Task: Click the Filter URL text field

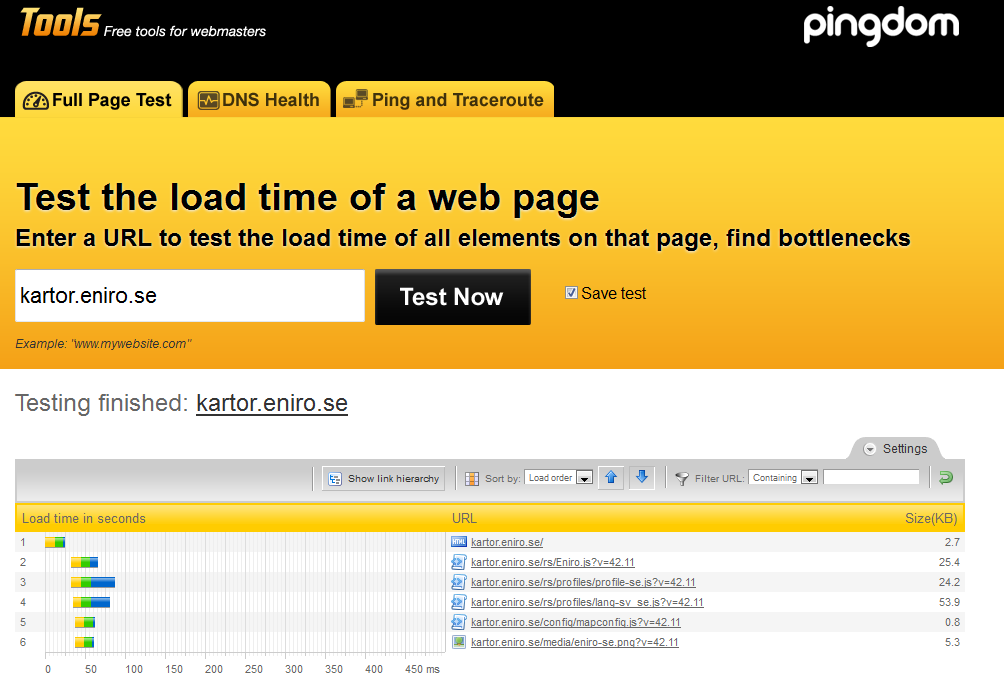Action: click(871, 478)
